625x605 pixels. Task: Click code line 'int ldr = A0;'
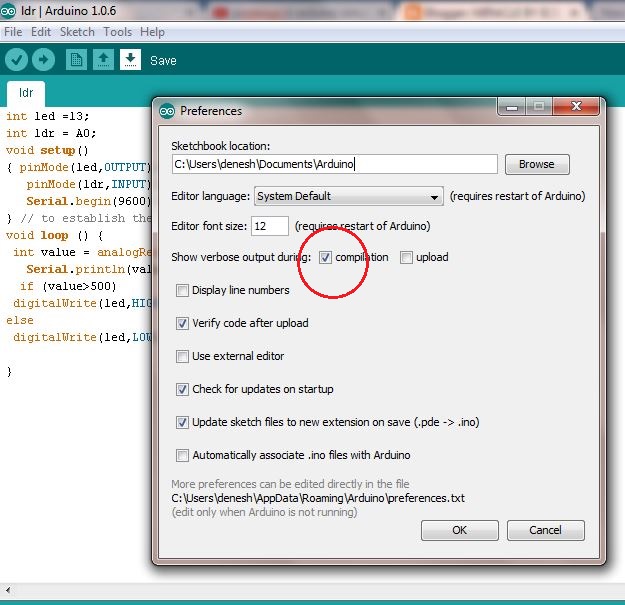tap(51, 134)
